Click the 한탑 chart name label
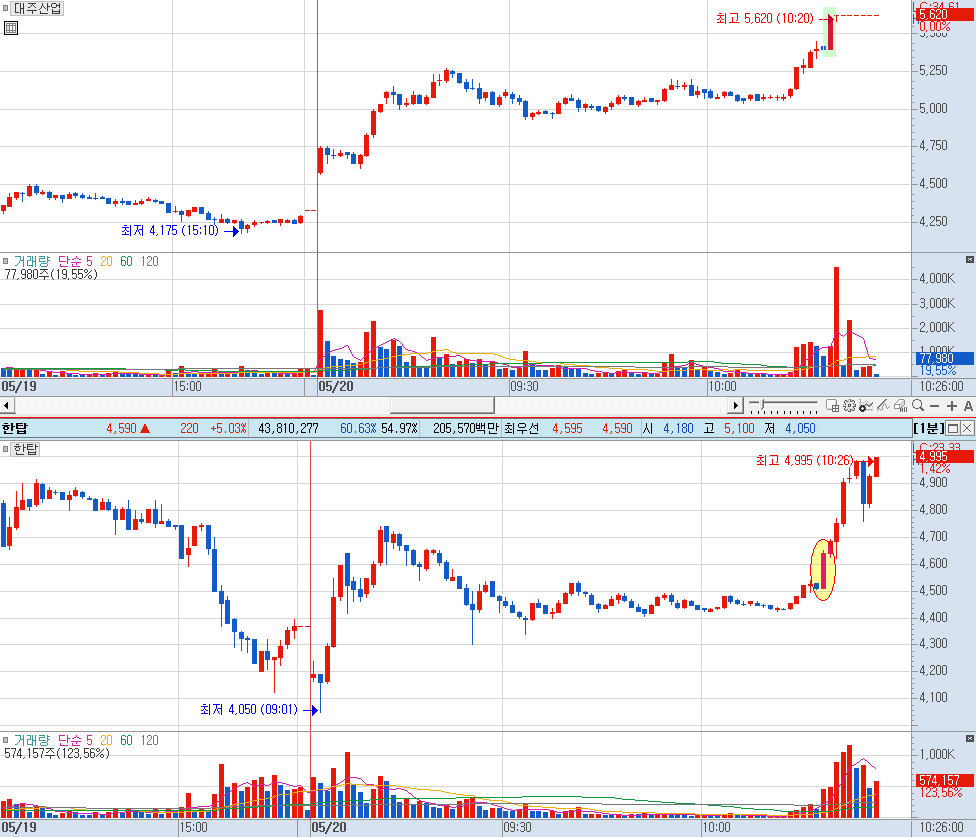 click(26, 449)
